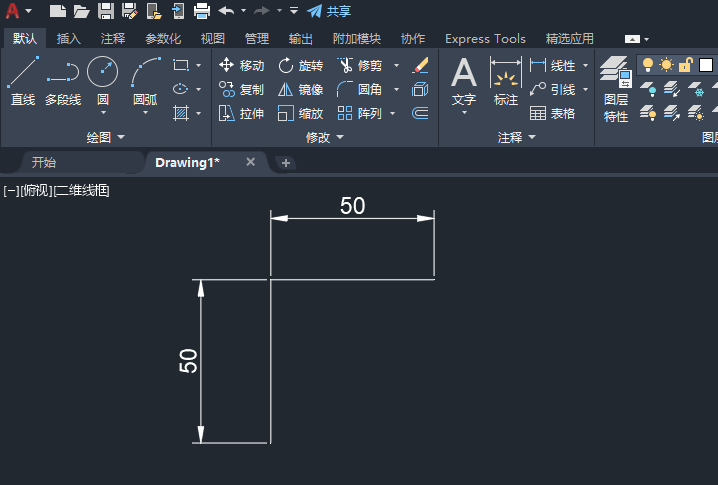The height and width of the screenshot is (485, 718).
Task: Expand the Annotation (注释) panel dropdown
Action: pyautogui.click(x=517, y=137)
